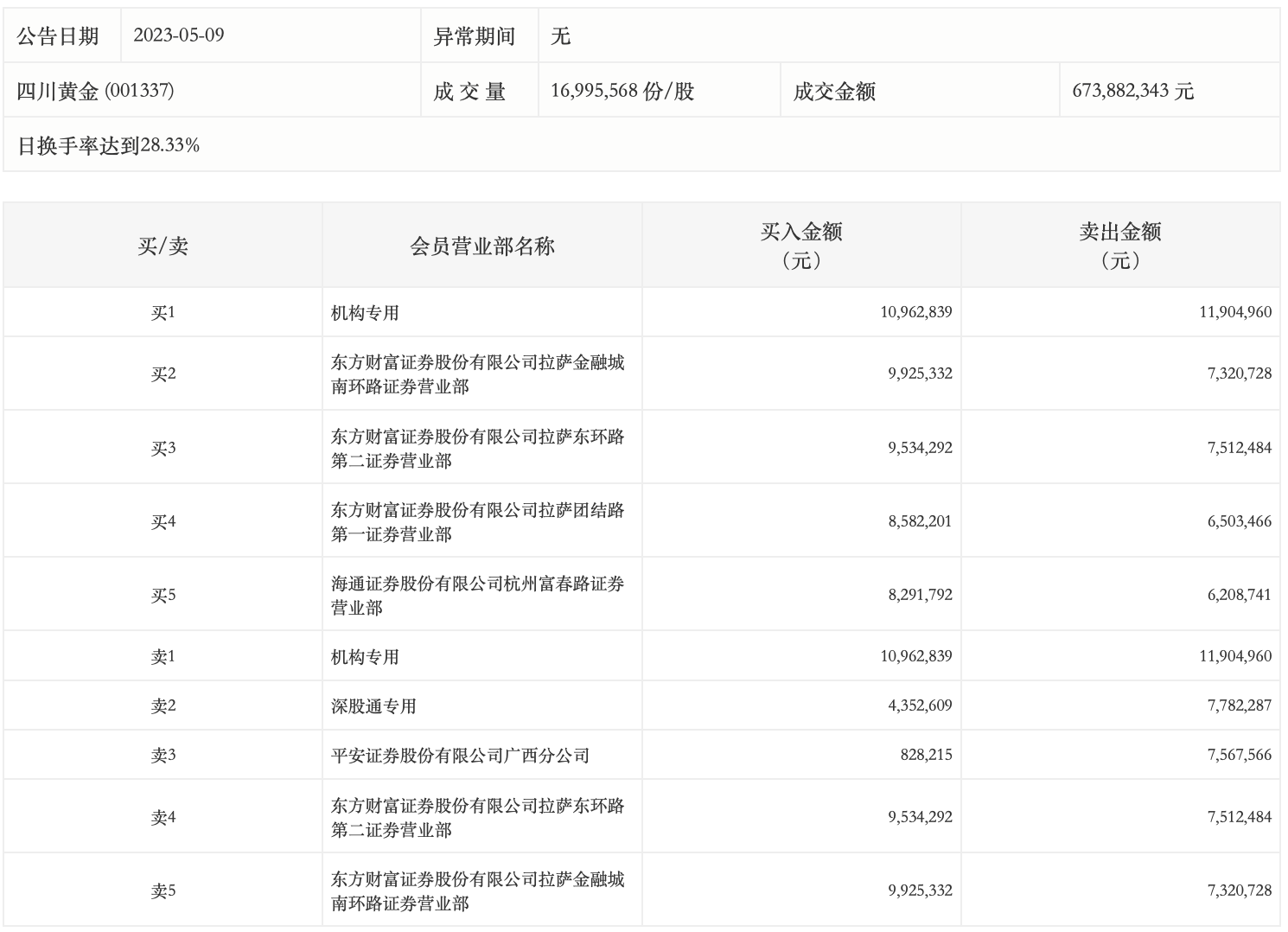This screenshot has height=932, width=1288.
Task: Select the 买2 row label
Action: click(x=163, y=374)
